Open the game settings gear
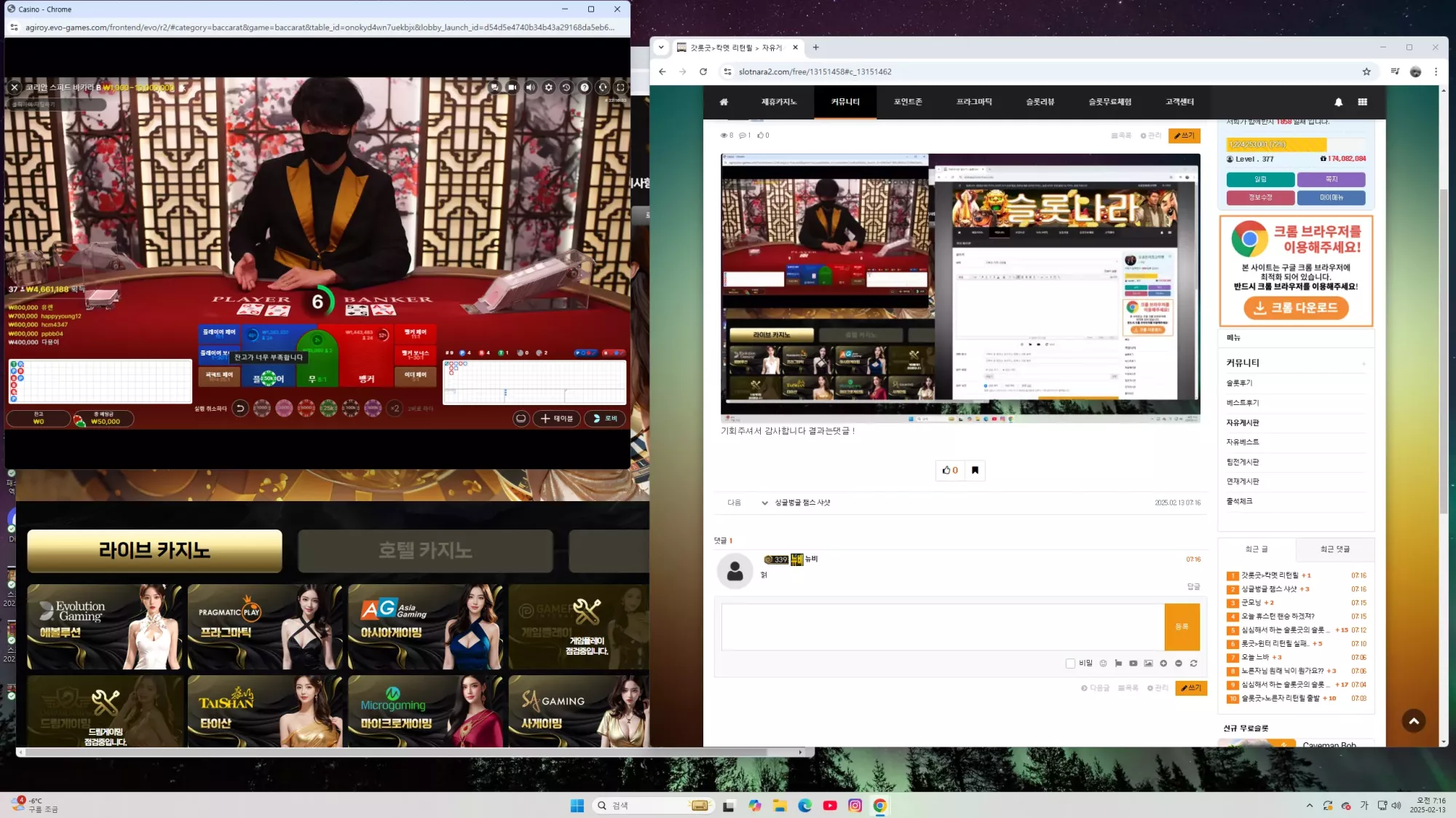1456x818 pixels. (x=548, y=87)
